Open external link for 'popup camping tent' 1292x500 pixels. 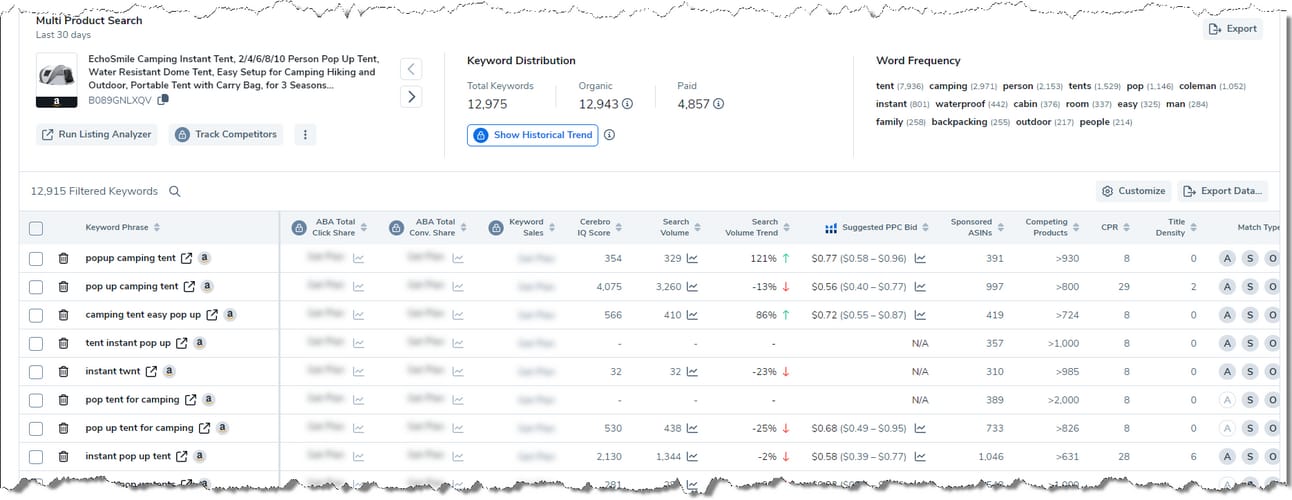click(x=186, y=258)
